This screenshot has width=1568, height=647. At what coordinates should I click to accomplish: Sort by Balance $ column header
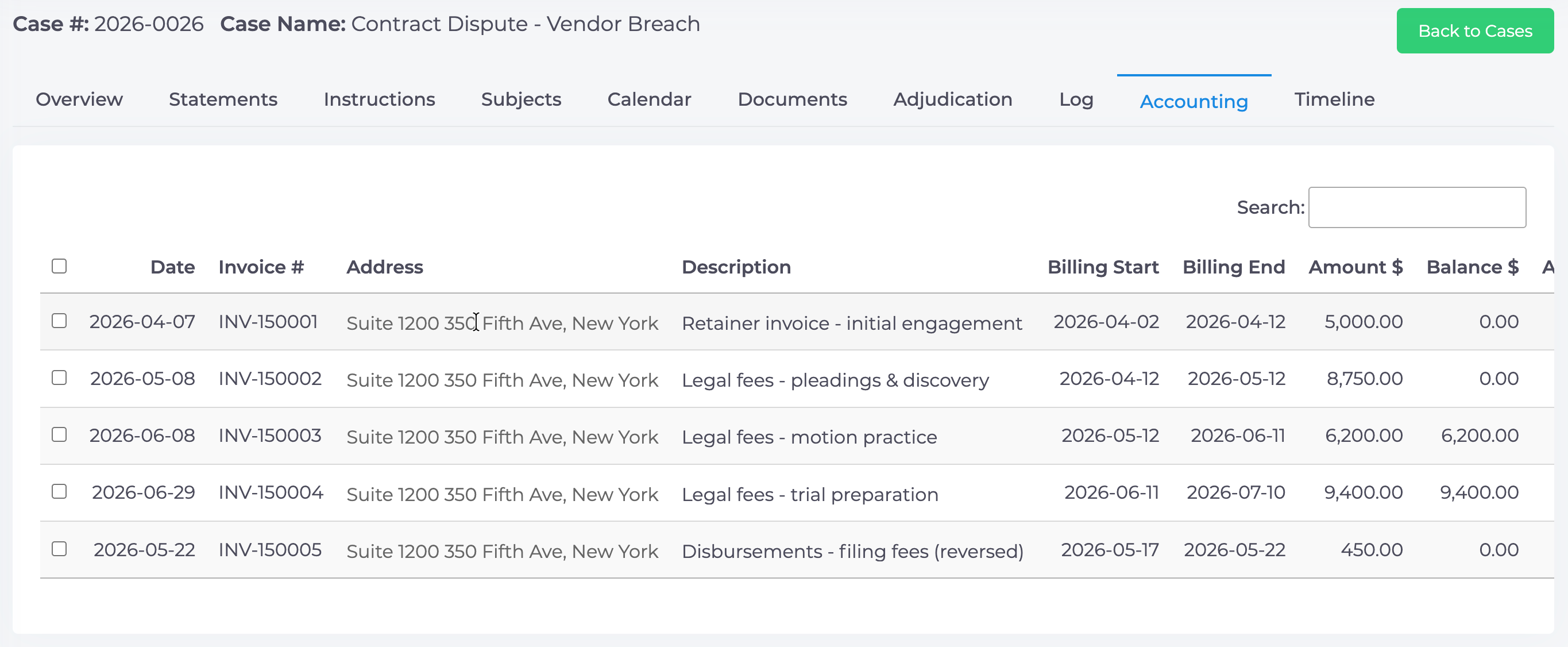1473,267
